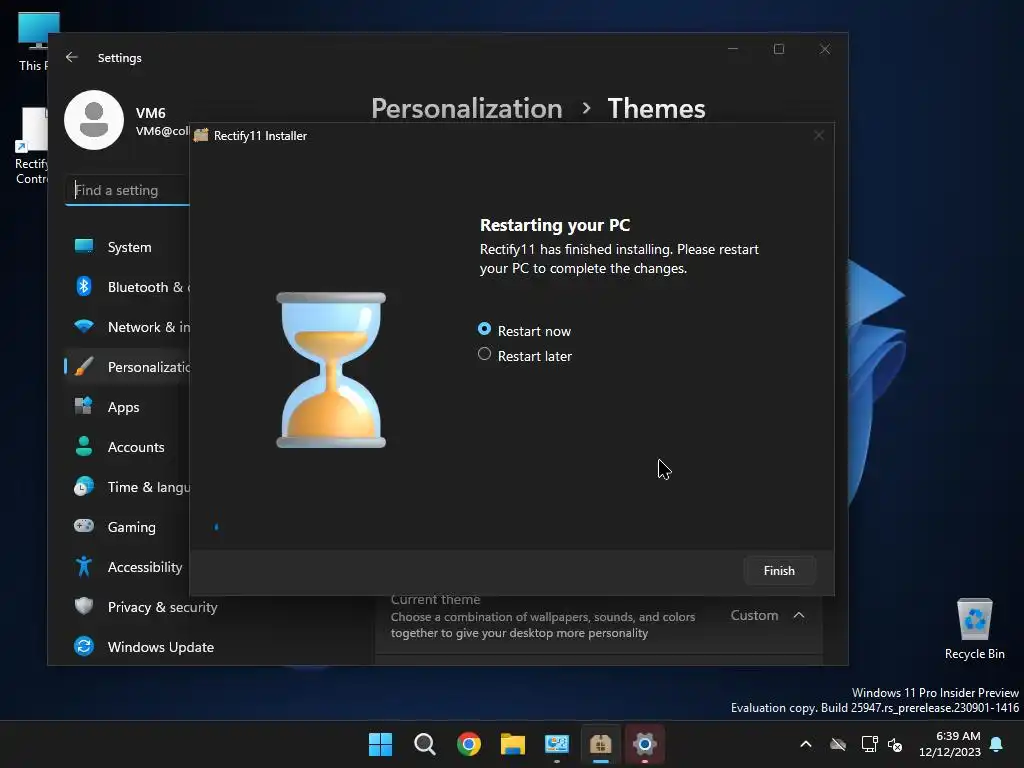Click the network display tray icon
This screenshot has width=1024, height=768.
click(x=869, y=744)
